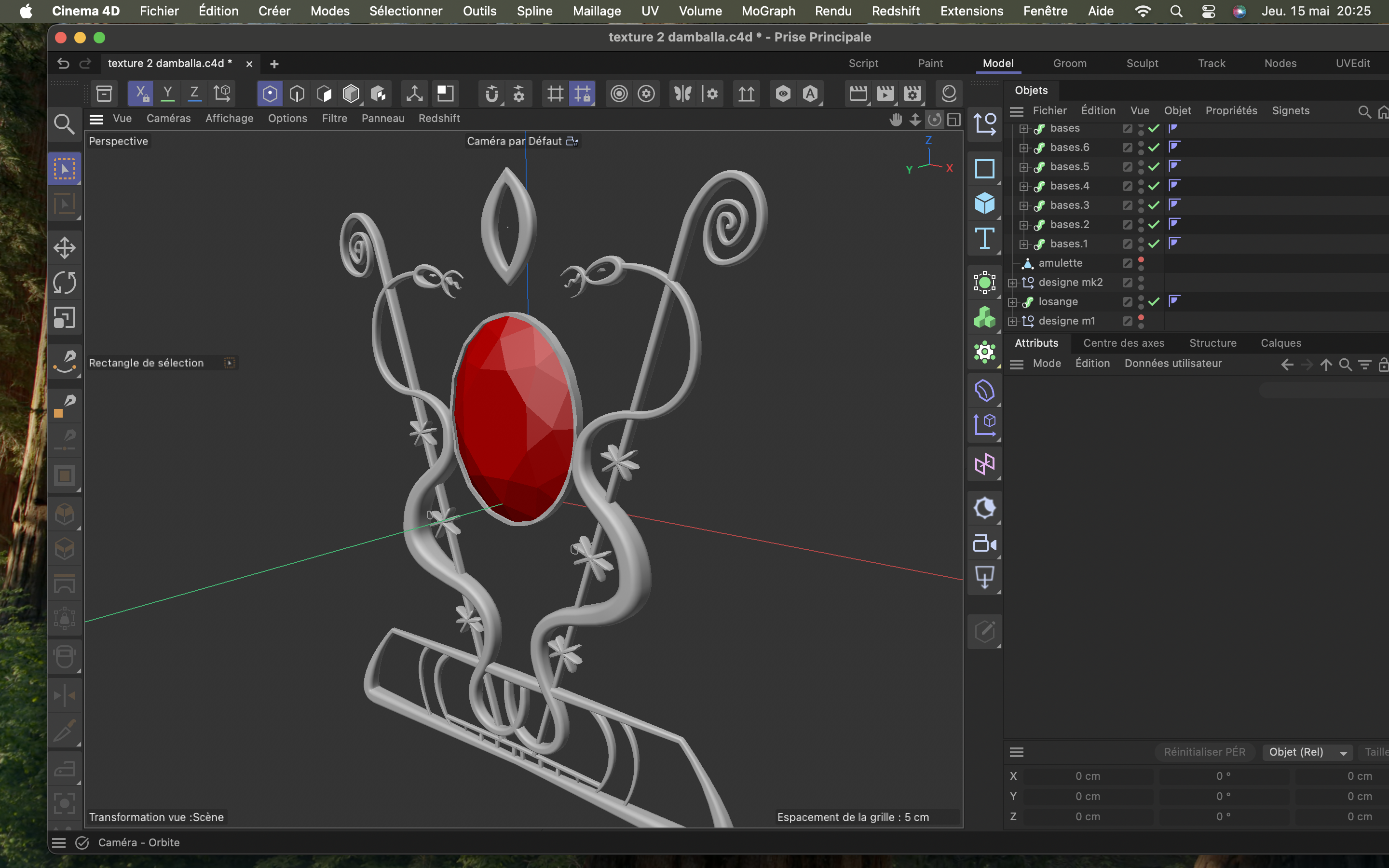Expand the losange tree item
The height and width of the screenshot is (868, 1389).
click(1012, 302)
